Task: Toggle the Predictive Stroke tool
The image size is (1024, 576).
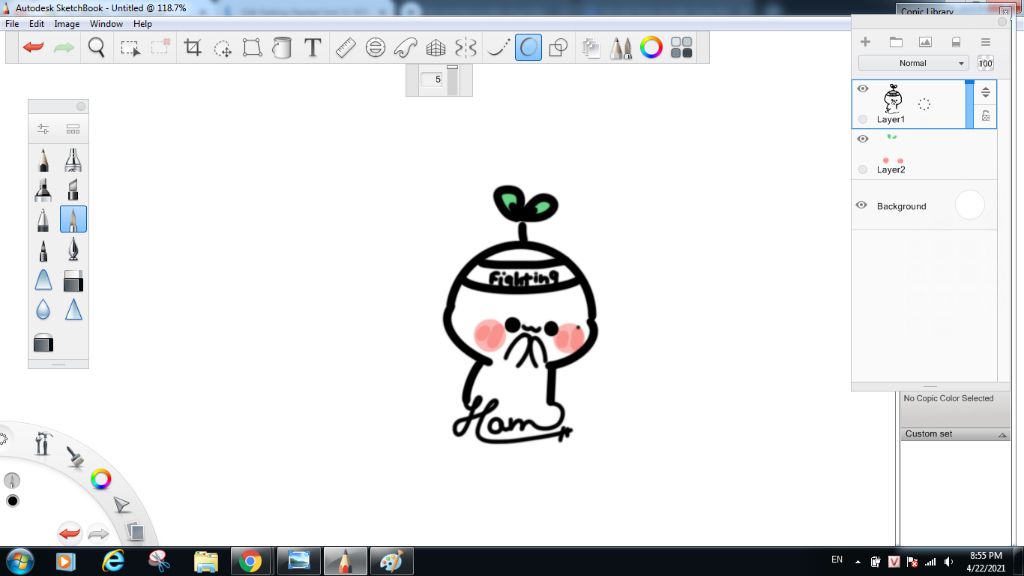Action: click(x=528, y=48)
